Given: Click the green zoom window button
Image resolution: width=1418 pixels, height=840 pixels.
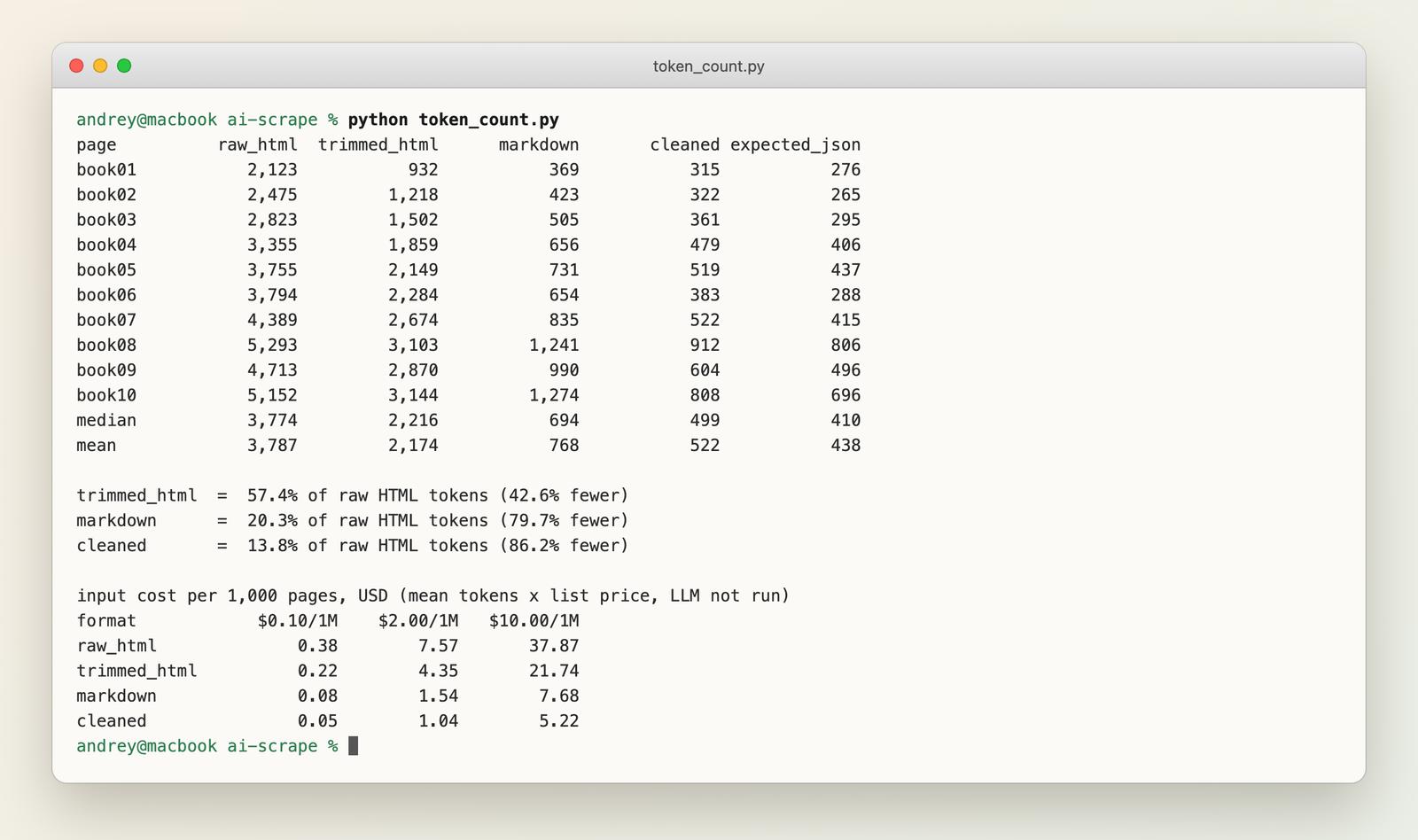Looking at the screenshot, I should tap(124, 66).
